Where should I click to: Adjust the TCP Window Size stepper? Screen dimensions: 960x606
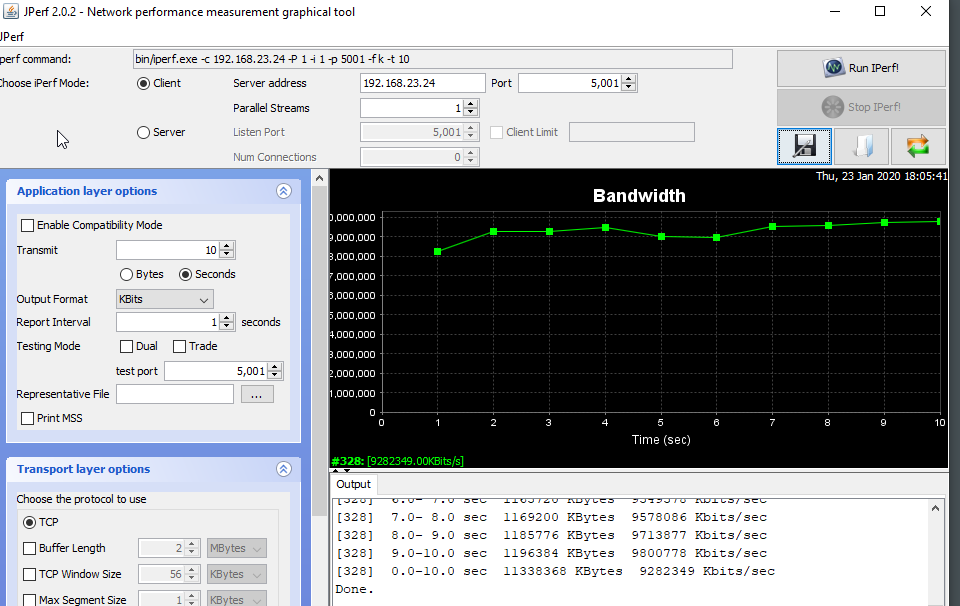192,574
